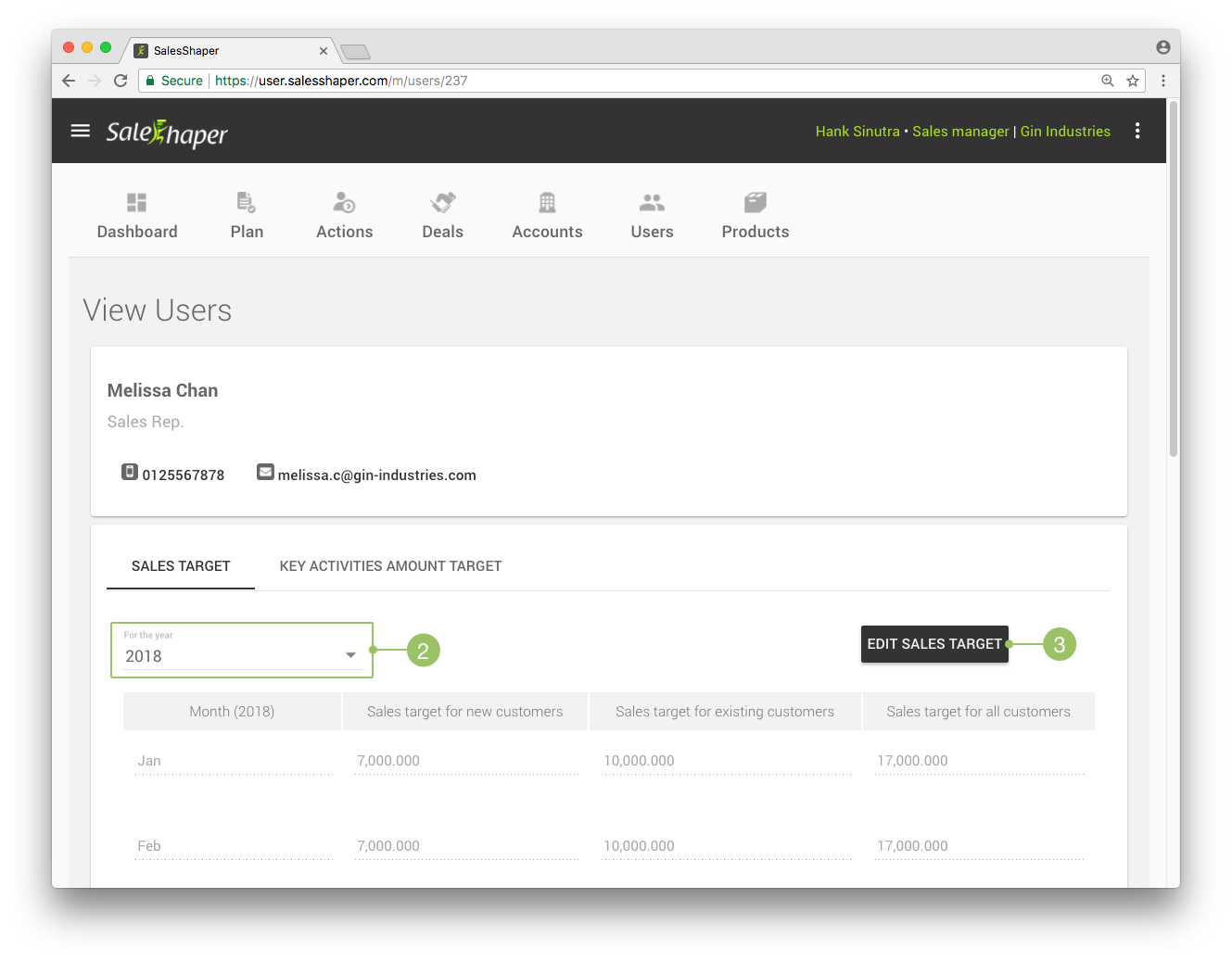Screen dimensions: 1232x962
Task: Open a new browser tab
Action: [x=356, y=52]
